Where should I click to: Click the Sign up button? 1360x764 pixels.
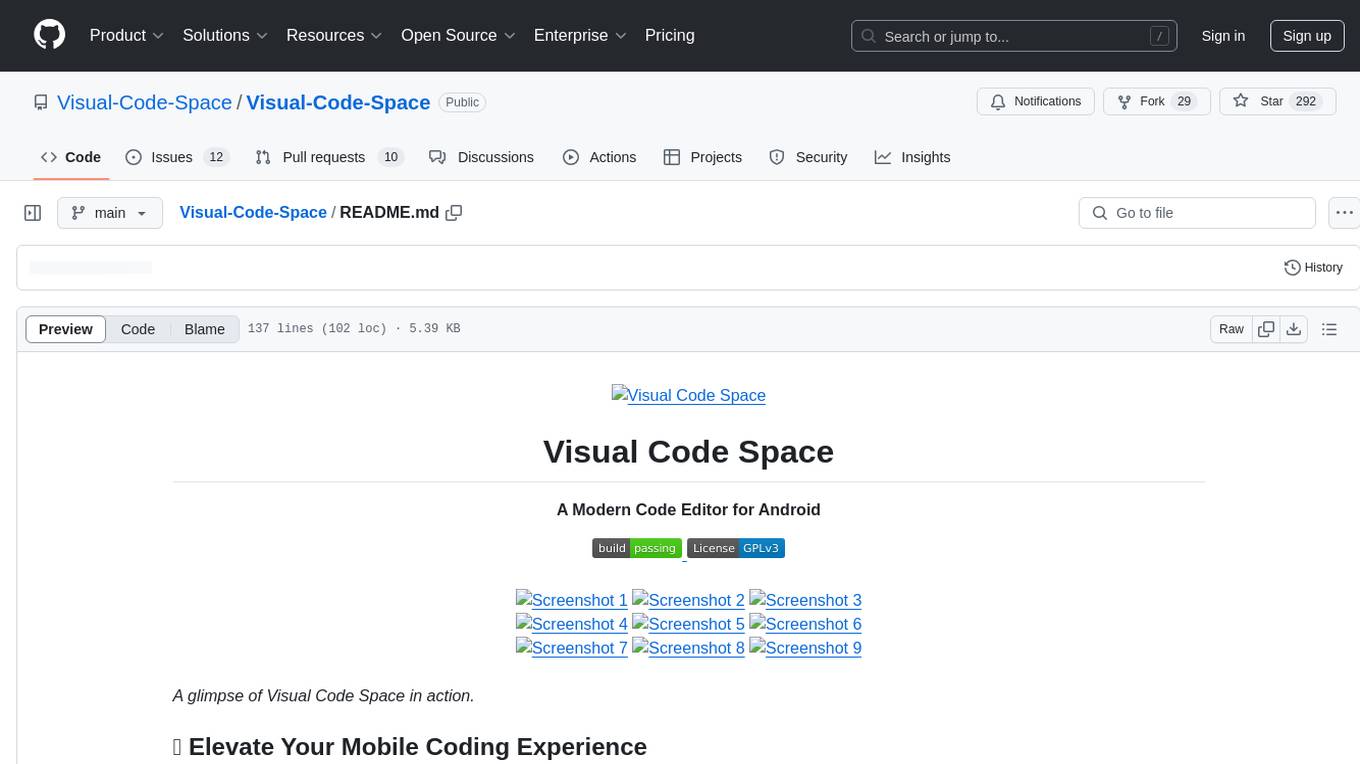pyautogui.click(x=1307, y=36)
